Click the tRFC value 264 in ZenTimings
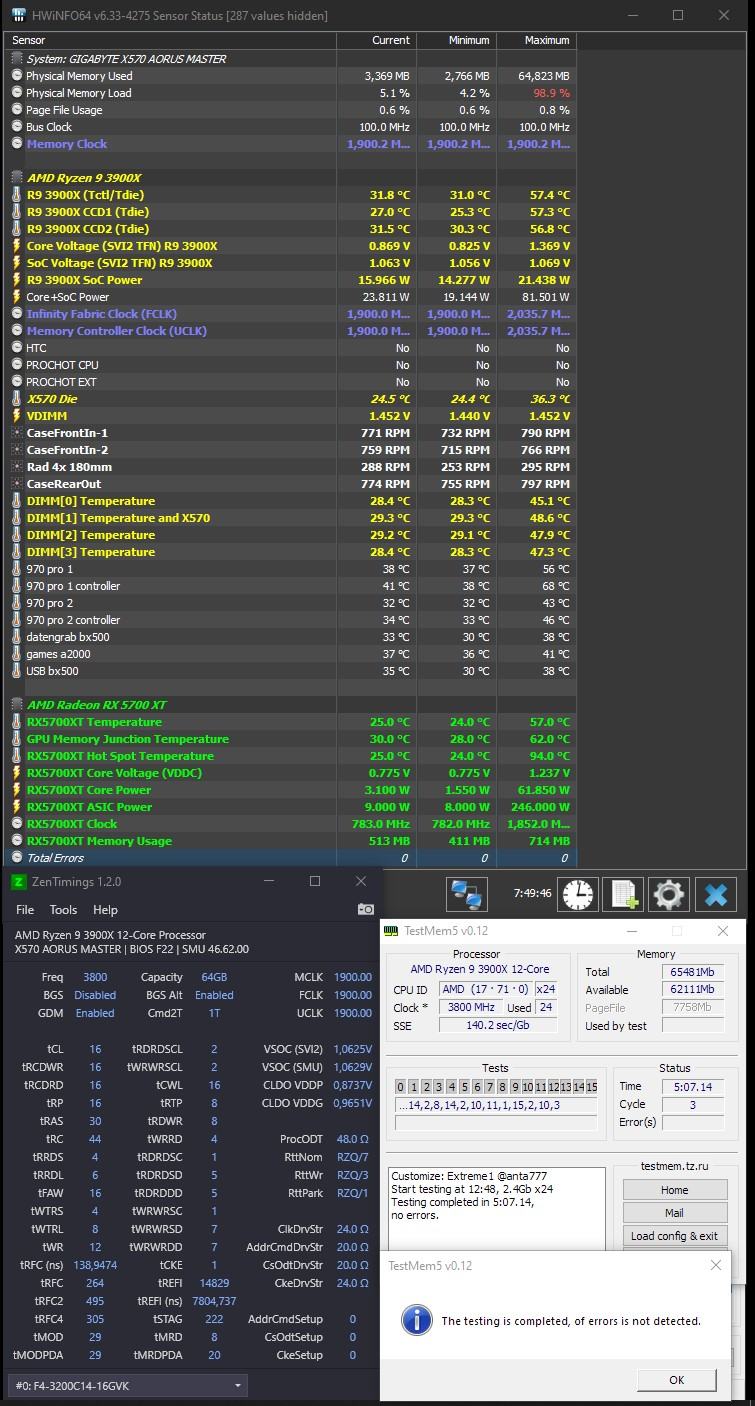The image size is (755, 1406). (95, 1283)
